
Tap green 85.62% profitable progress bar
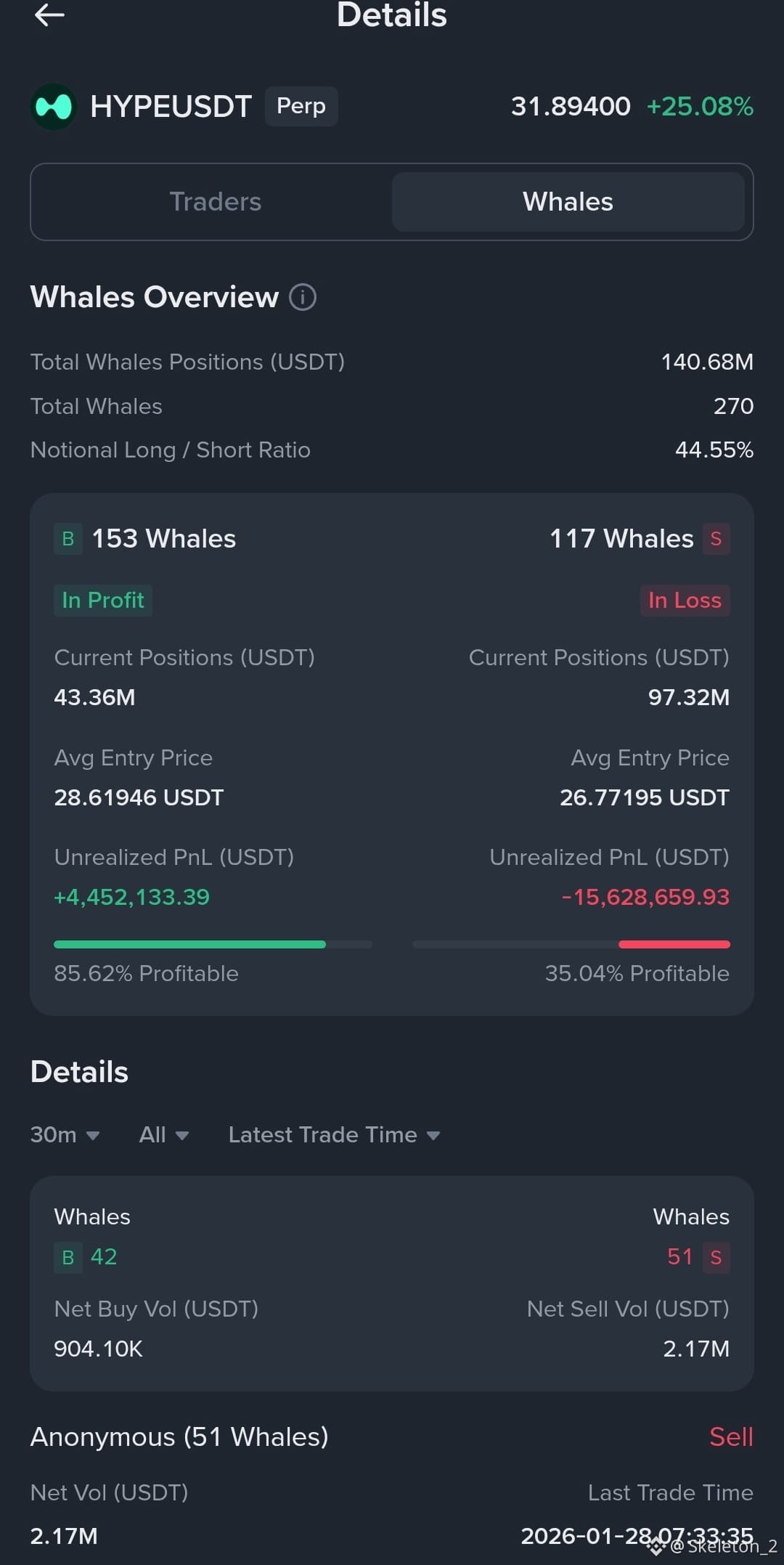190,944
